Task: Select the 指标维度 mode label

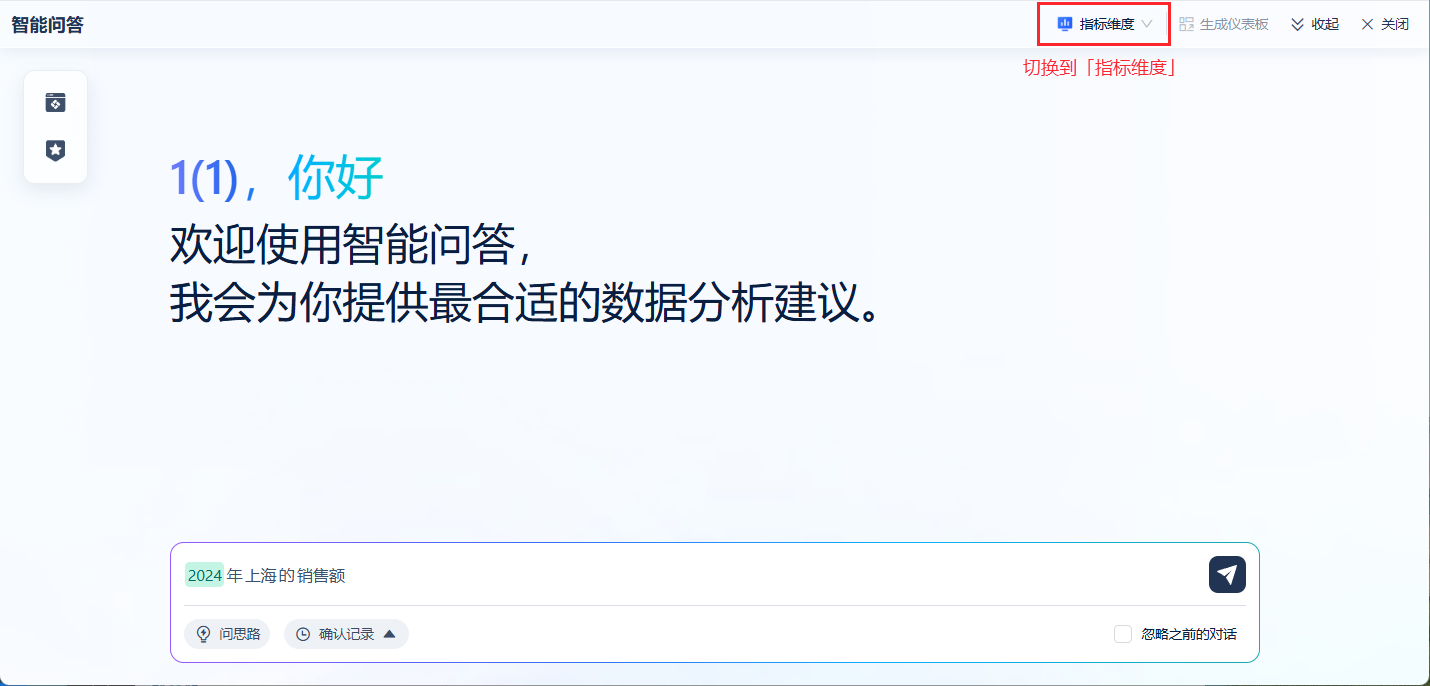Action: pyautogui.click(x=1107, y=24)
